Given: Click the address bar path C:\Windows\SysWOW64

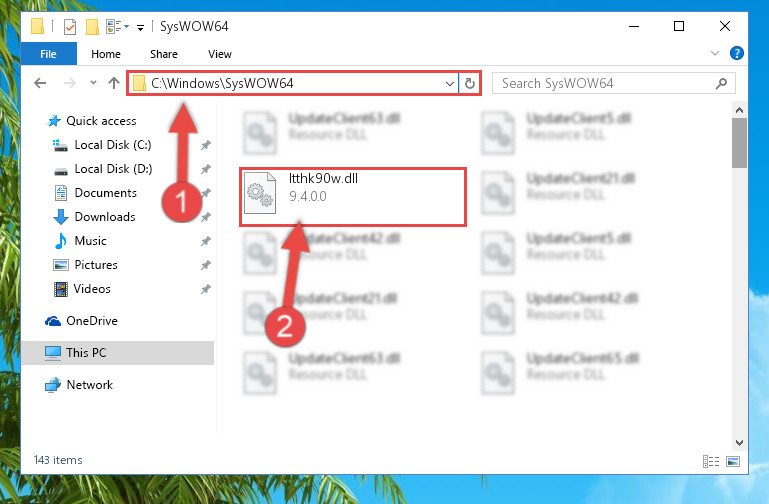Looking at the screenshot, I should pyautogui.click(x=222, y=83).
